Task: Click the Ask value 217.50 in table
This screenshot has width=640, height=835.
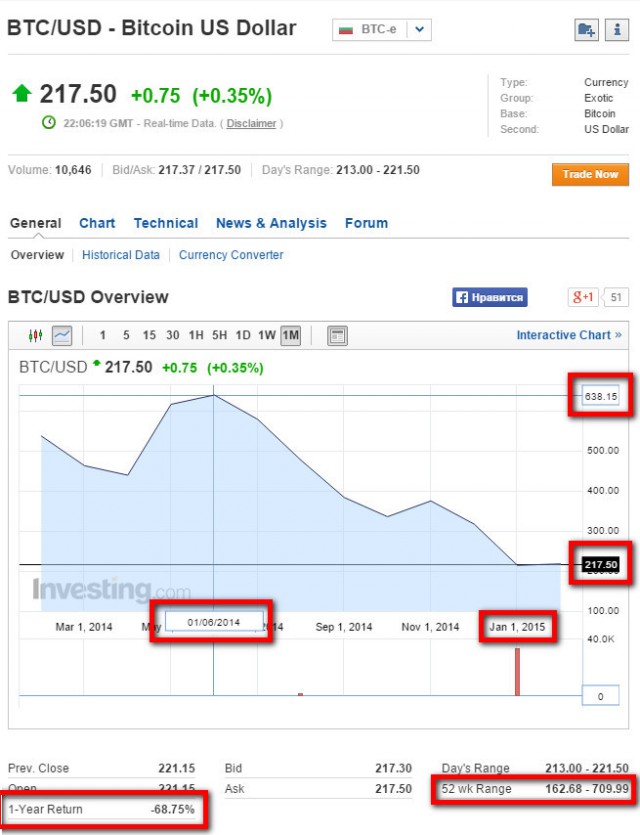Action: click(393, 789)
